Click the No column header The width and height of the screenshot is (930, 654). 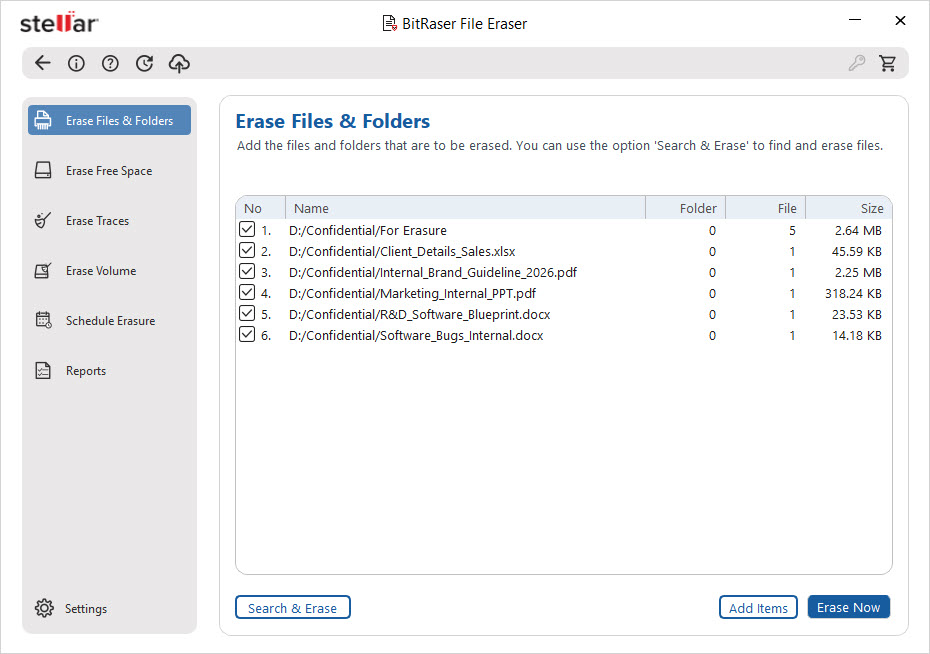click(x=261, y=208)
